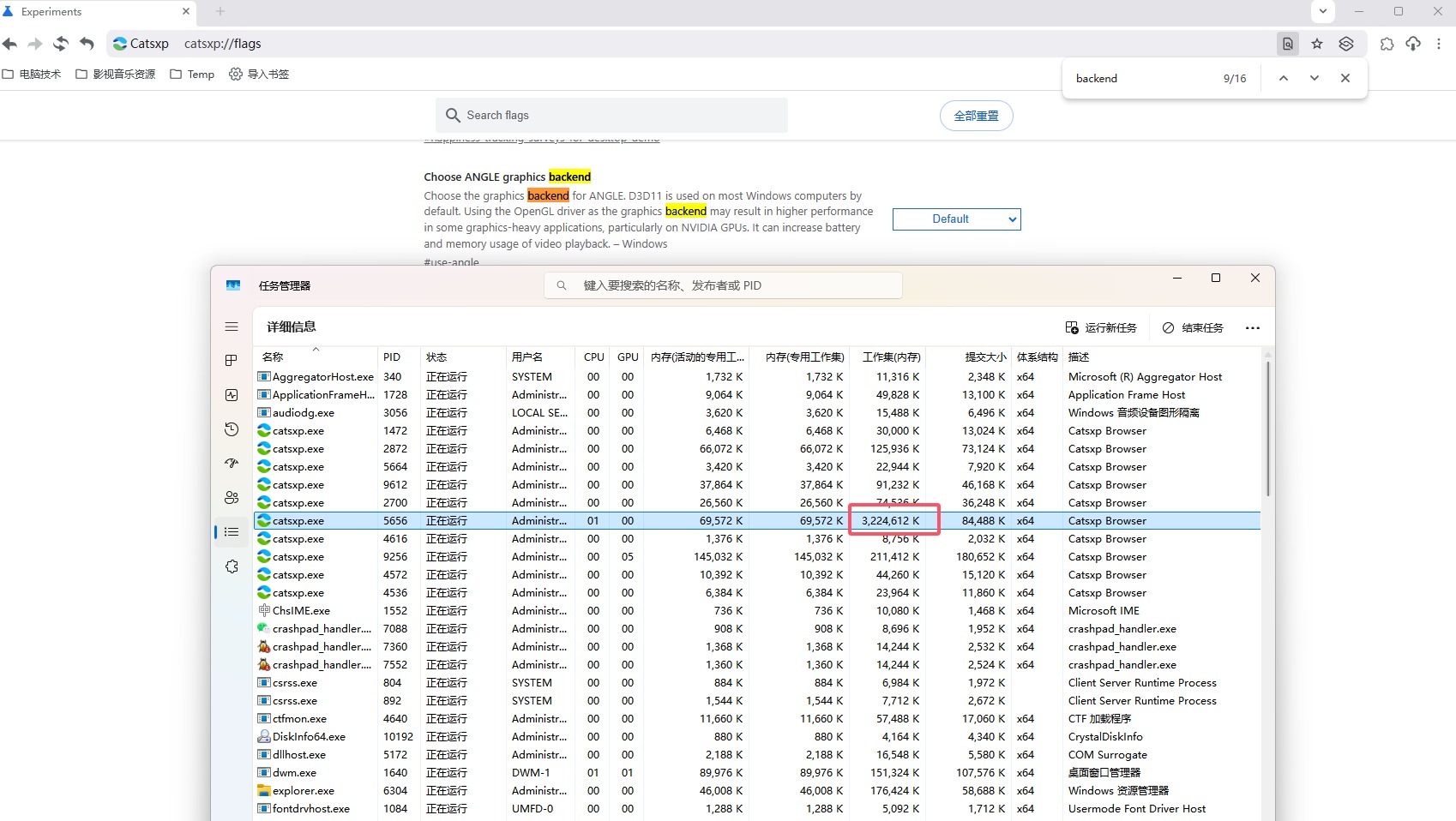Click Run new task button

coord(1101,328)
